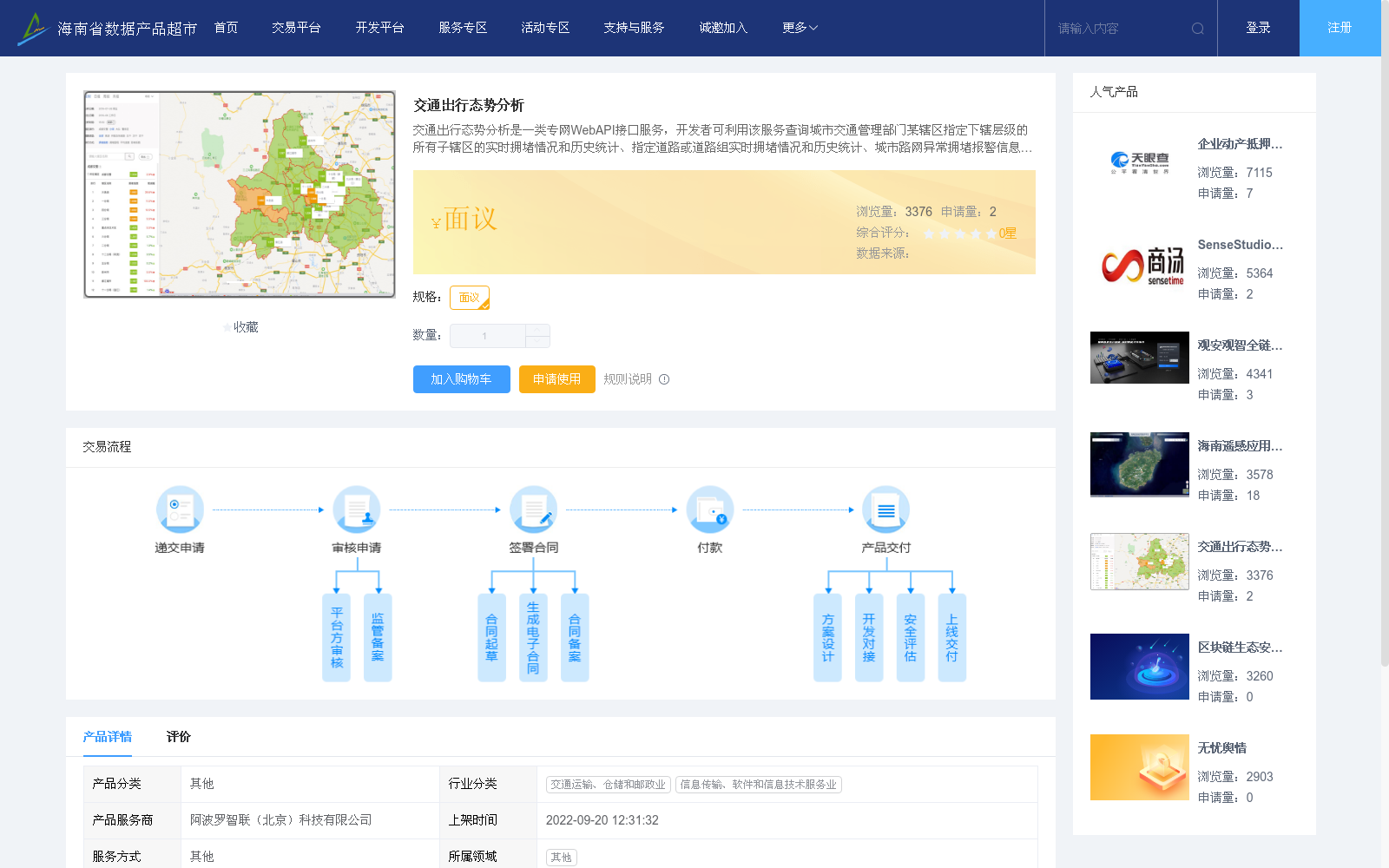Viewport: 1389px width, 868px height.
Task: Click the 合同备案 flow box
Action: 575,637
